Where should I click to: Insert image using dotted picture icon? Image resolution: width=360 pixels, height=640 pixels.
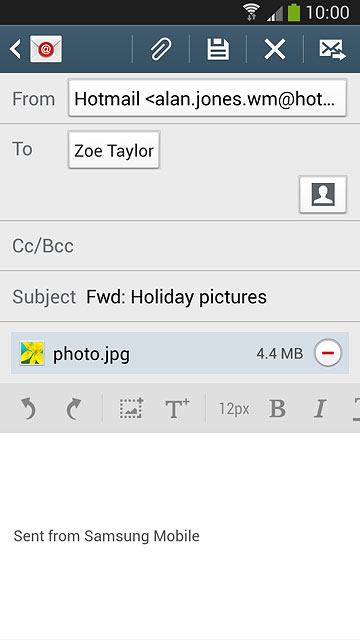pyautogui.click(x=131, y=408)
